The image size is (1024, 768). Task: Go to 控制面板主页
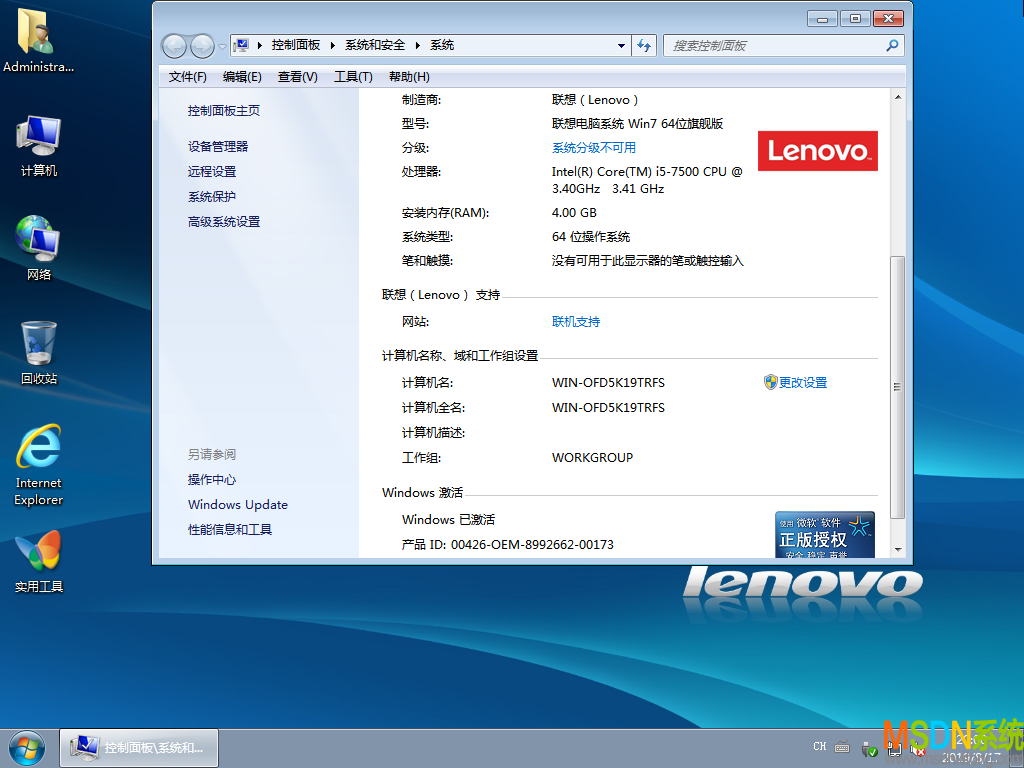point(224,111)
